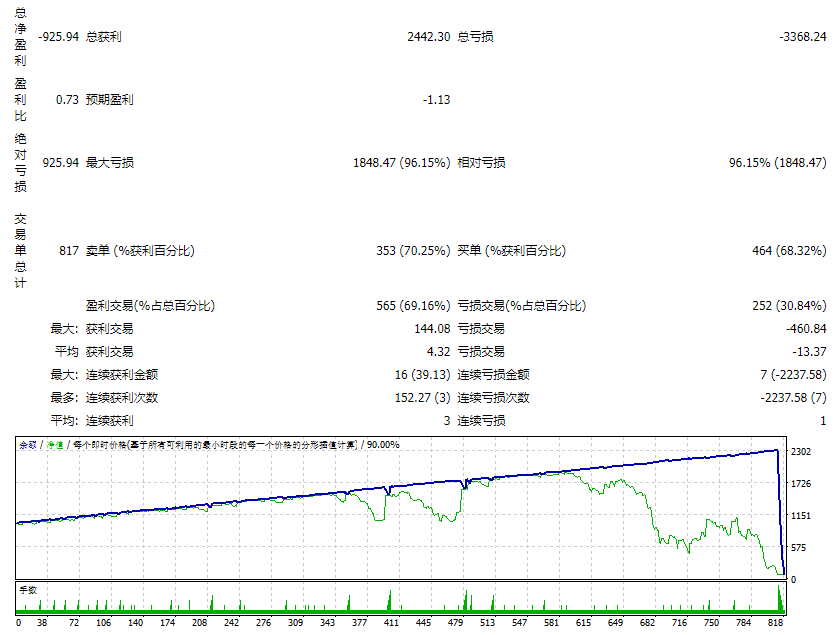The width and height of the screenshot is (834, 635).
Task: Select the average loss trade value -13.37
Action: [x=809, y=352]
